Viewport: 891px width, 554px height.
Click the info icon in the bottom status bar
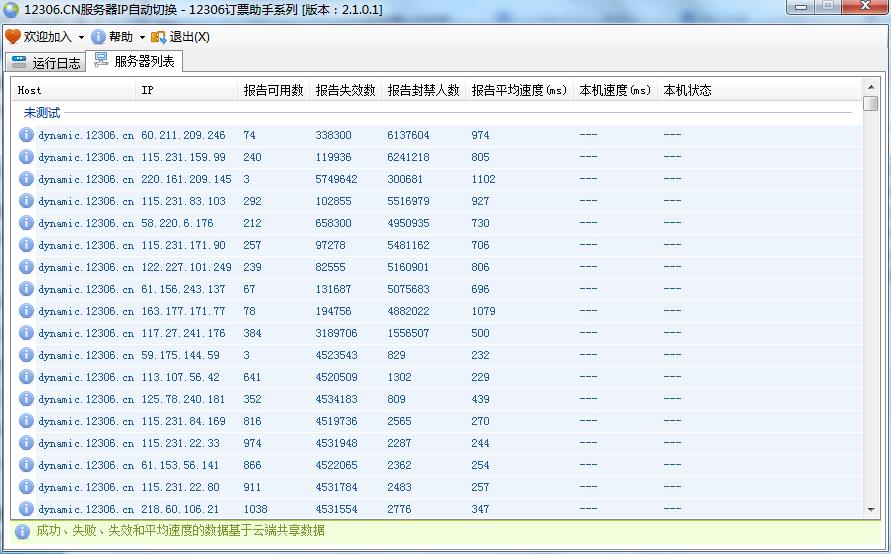pyautogui.click(x=22, y=531)
